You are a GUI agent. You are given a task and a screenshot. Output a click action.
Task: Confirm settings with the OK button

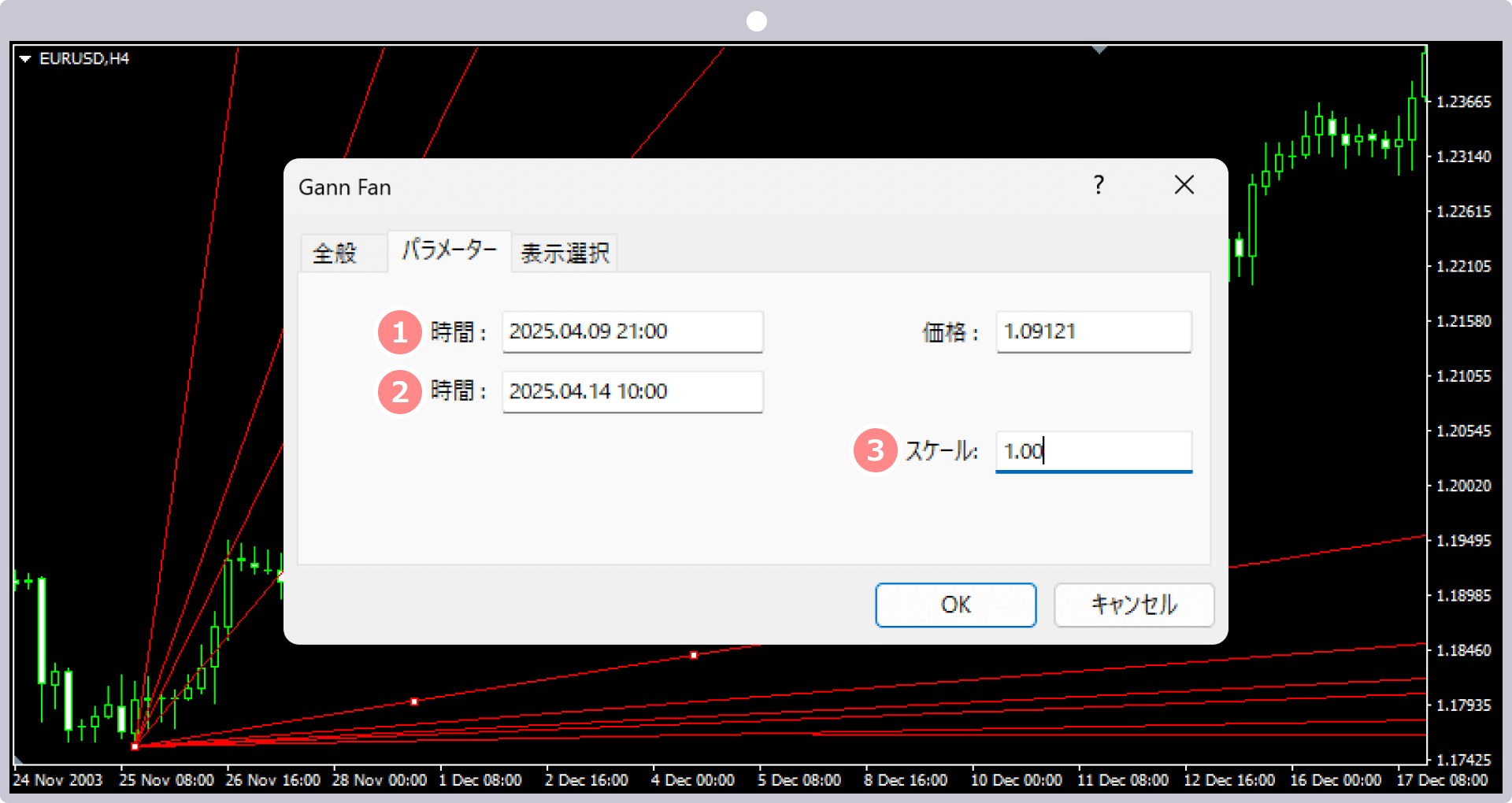point(955,605)
